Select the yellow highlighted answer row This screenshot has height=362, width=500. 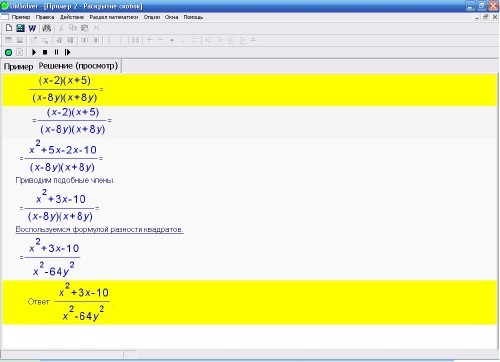pos(249,302)
